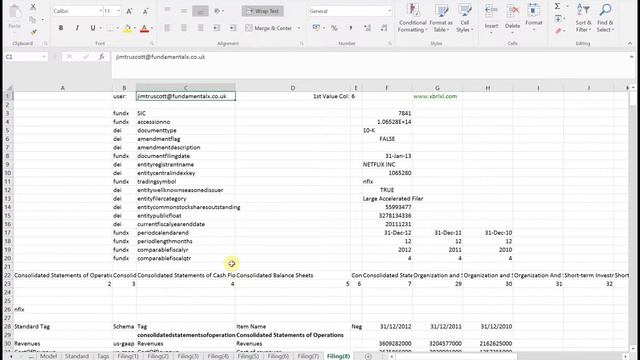Screen dimensions: 640x360
Task: Switch to the Standard sheet tab
Action: 76,356
